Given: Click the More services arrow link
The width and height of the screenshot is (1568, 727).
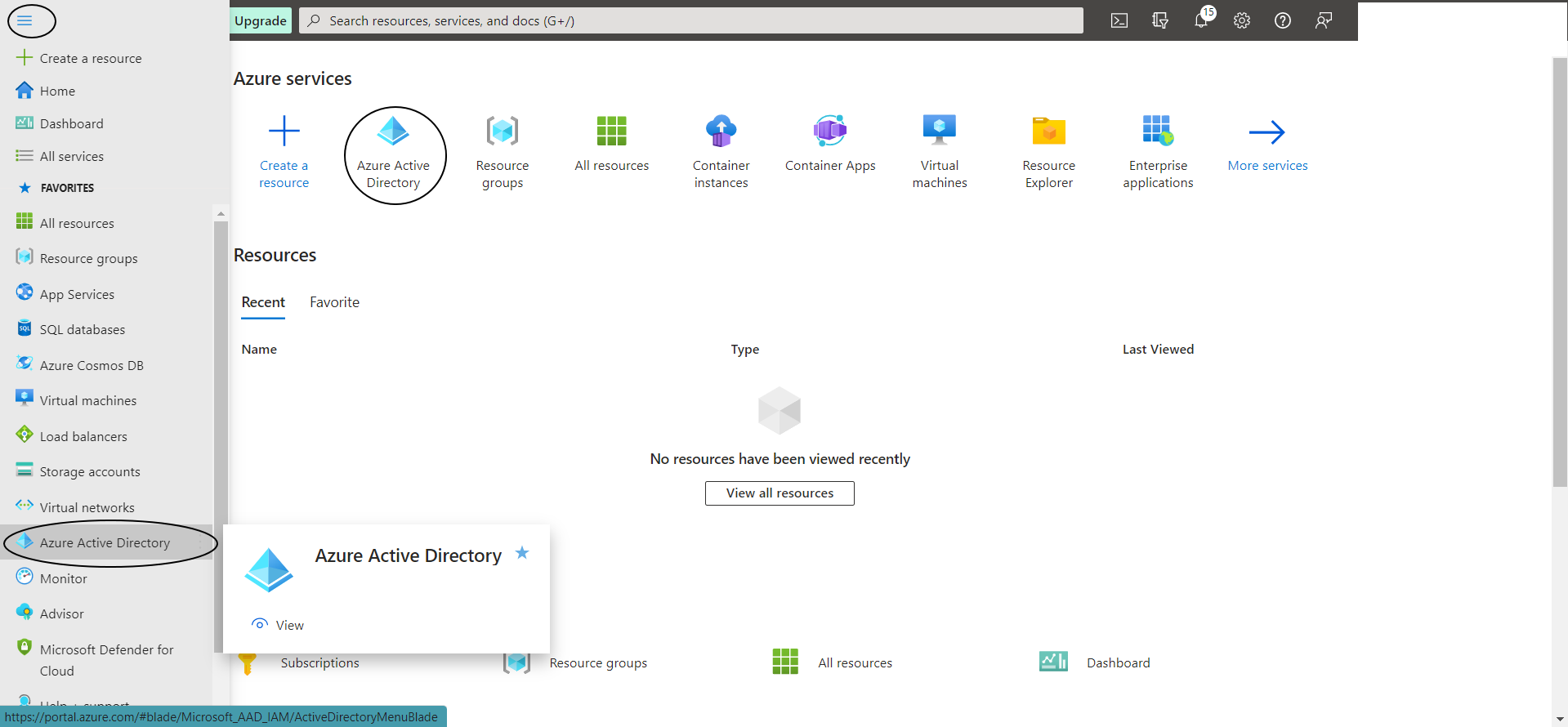Looking at the screenshot, I should coord(1267,145).
